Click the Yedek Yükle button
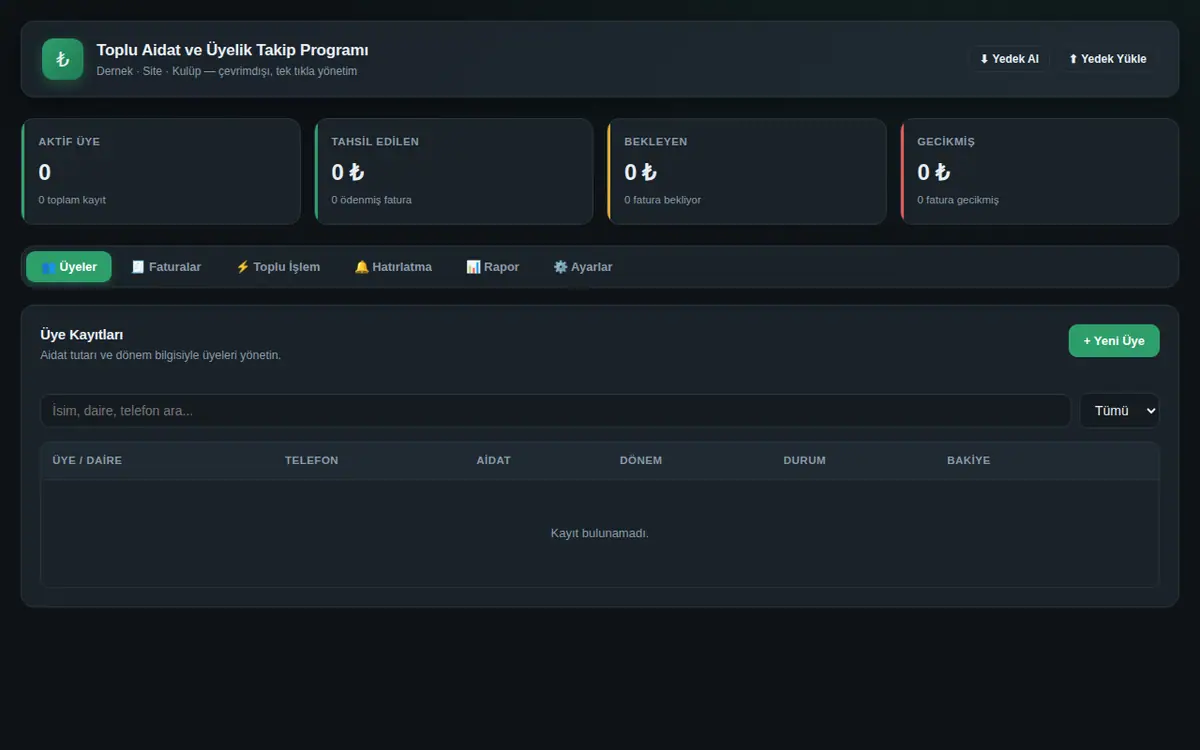The height and width of the screenshot is (750, 1200). 1107,59
